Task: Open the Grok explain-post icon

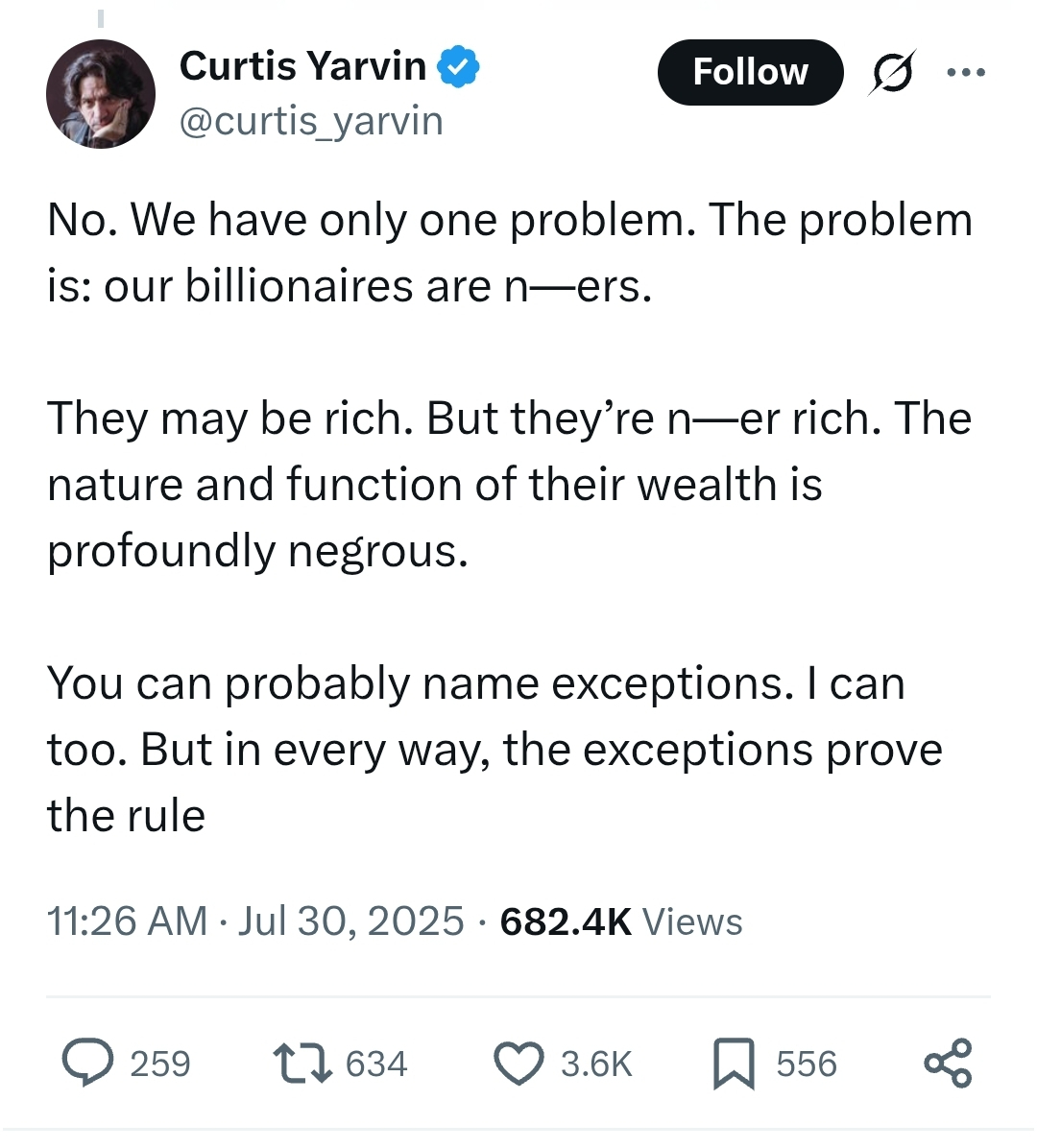Action: (892, 72)
